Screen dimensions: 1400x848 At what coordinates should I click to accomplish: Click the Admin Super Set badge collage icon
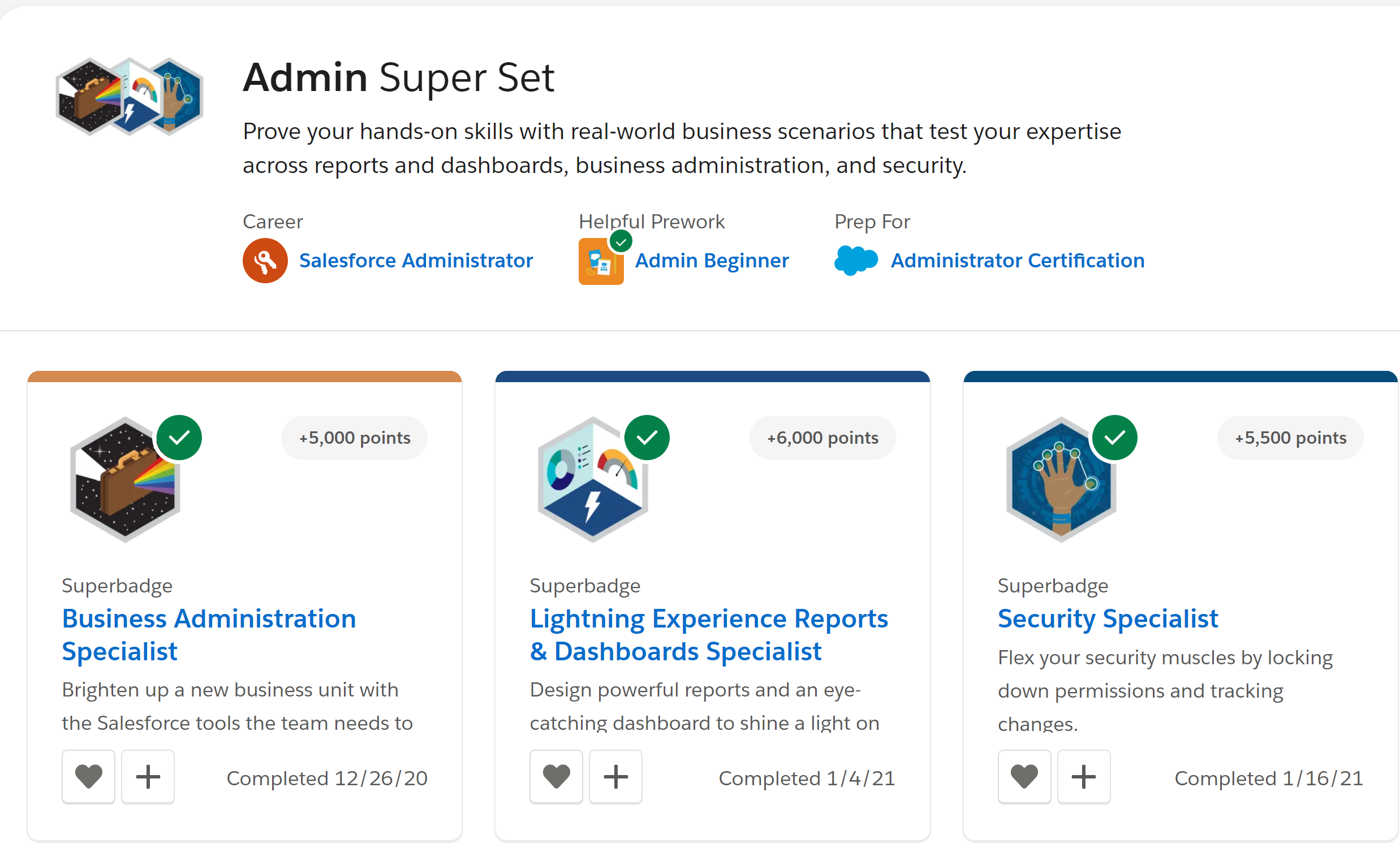pyautogui.click(x=130, y=96)
